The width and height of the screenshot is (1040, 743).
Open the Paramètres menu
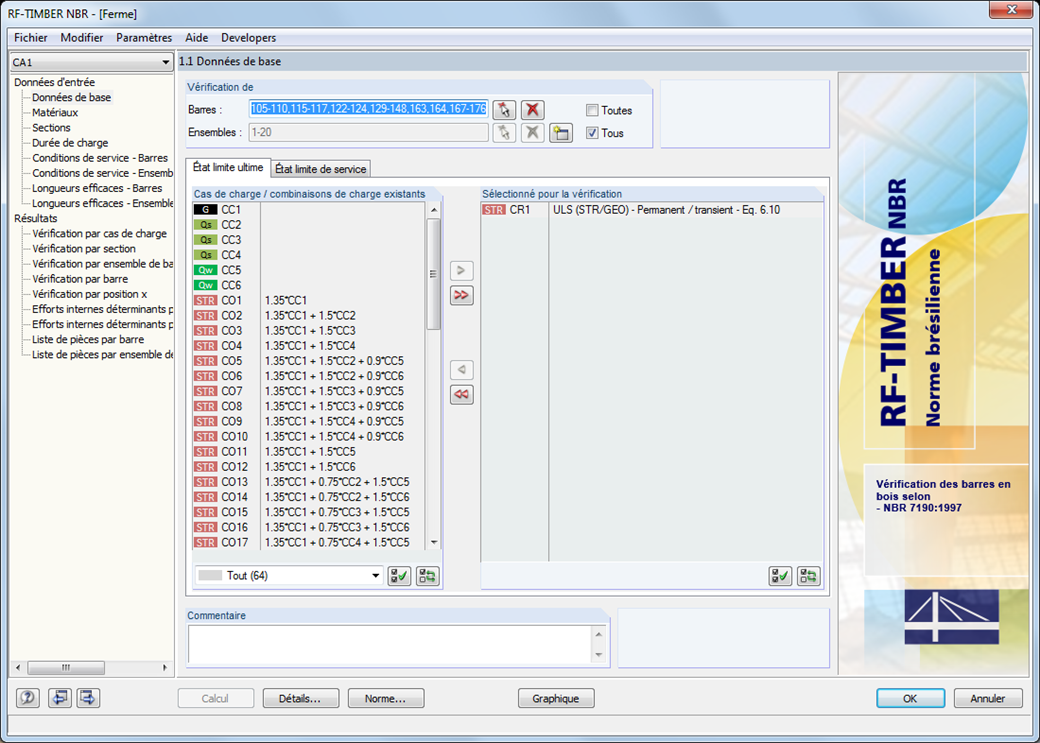[144, 38]
